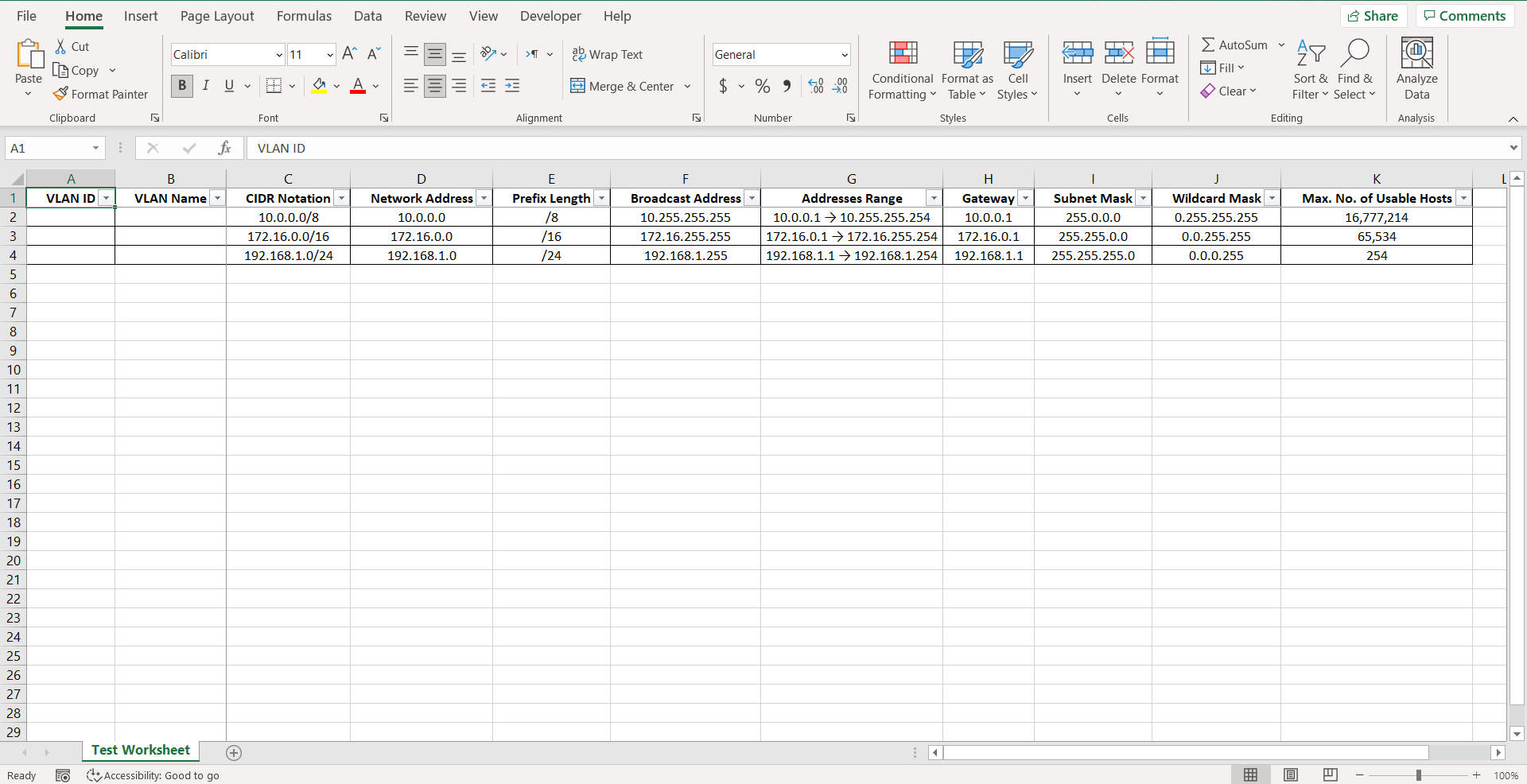Screen dimensions: 1527x784
Task: Apply yellow Fill Color
Action: pyautogui.click(x=320, y=86)
